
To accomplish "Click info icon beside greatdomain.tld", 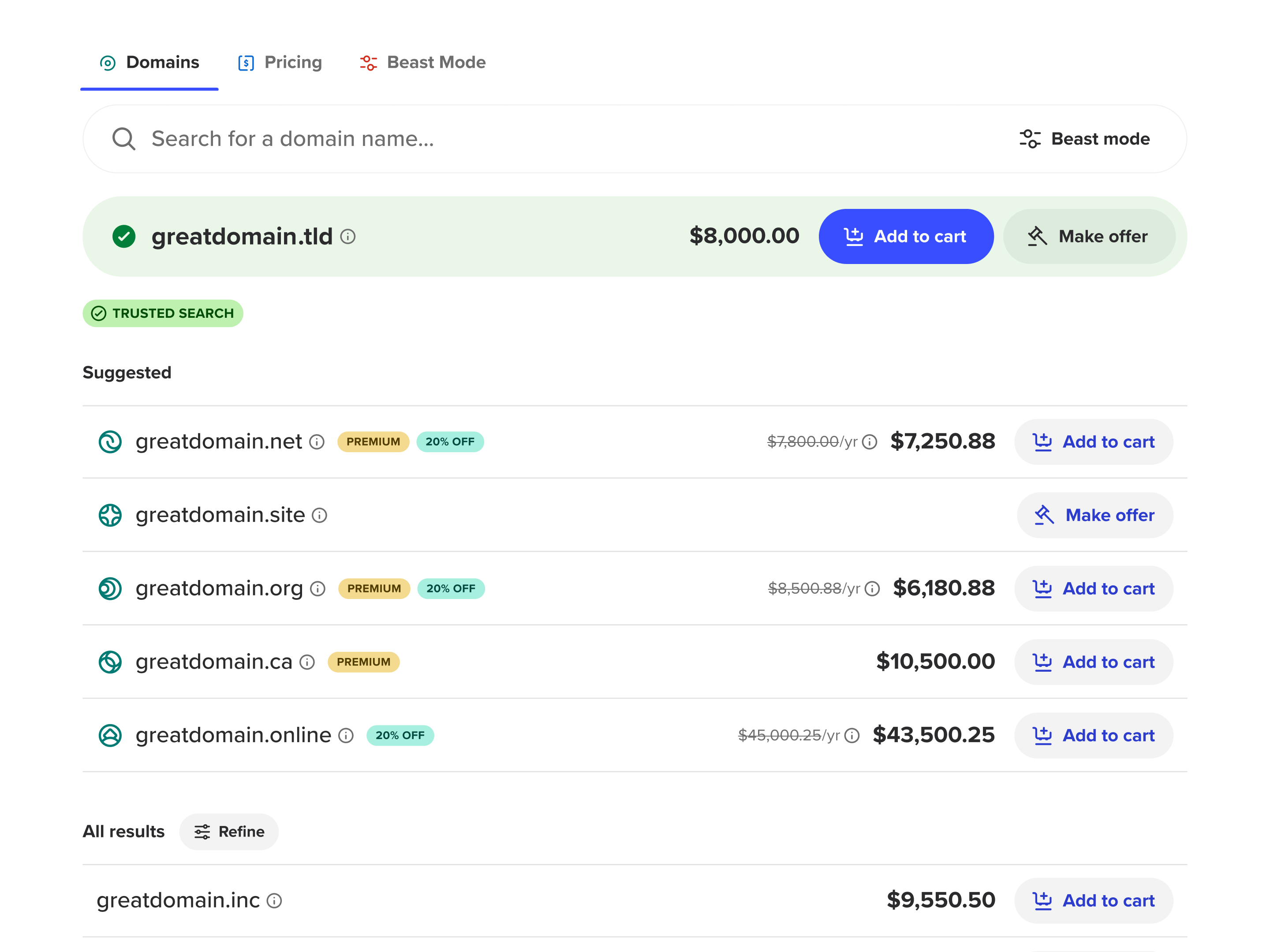I will coord(348,236).
